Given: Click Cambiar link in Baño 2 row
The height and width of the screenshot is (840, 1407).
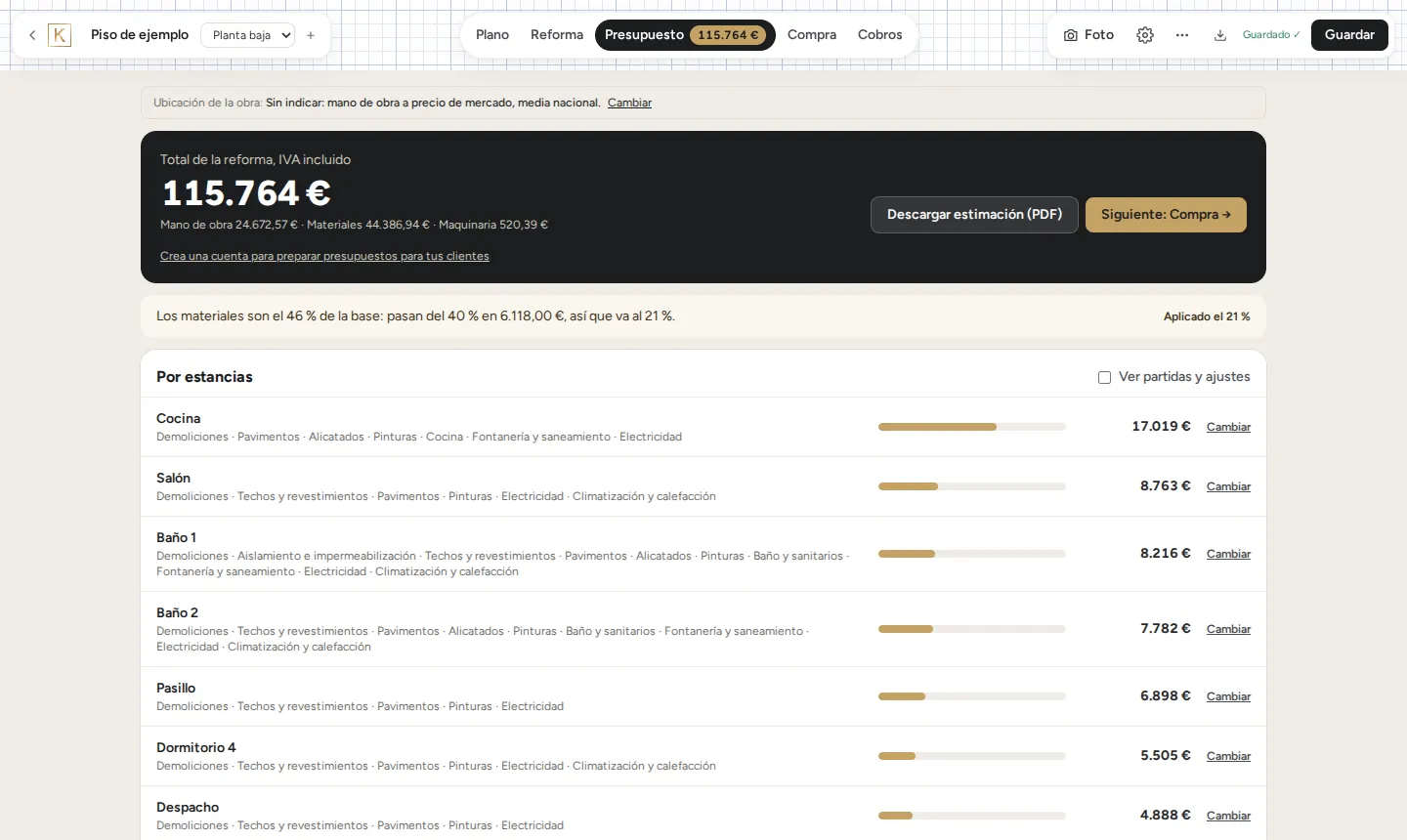Looking at the screenshot, I should tap(1228, 629).
